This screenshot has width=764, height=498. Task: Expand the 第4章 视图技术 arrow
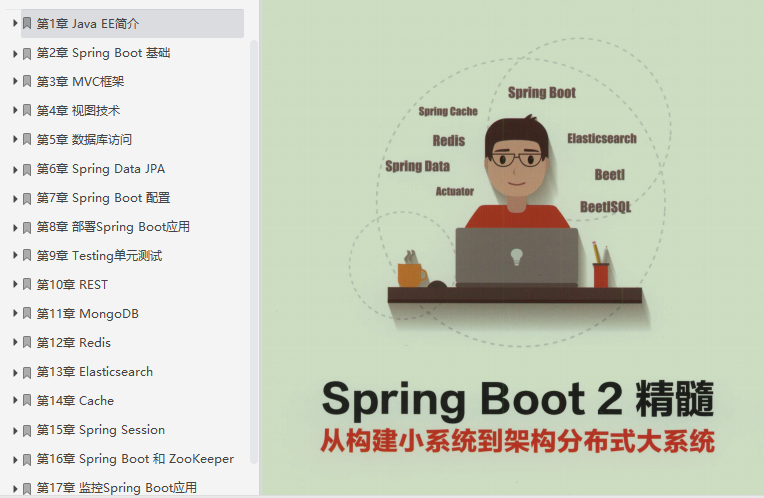15,110
